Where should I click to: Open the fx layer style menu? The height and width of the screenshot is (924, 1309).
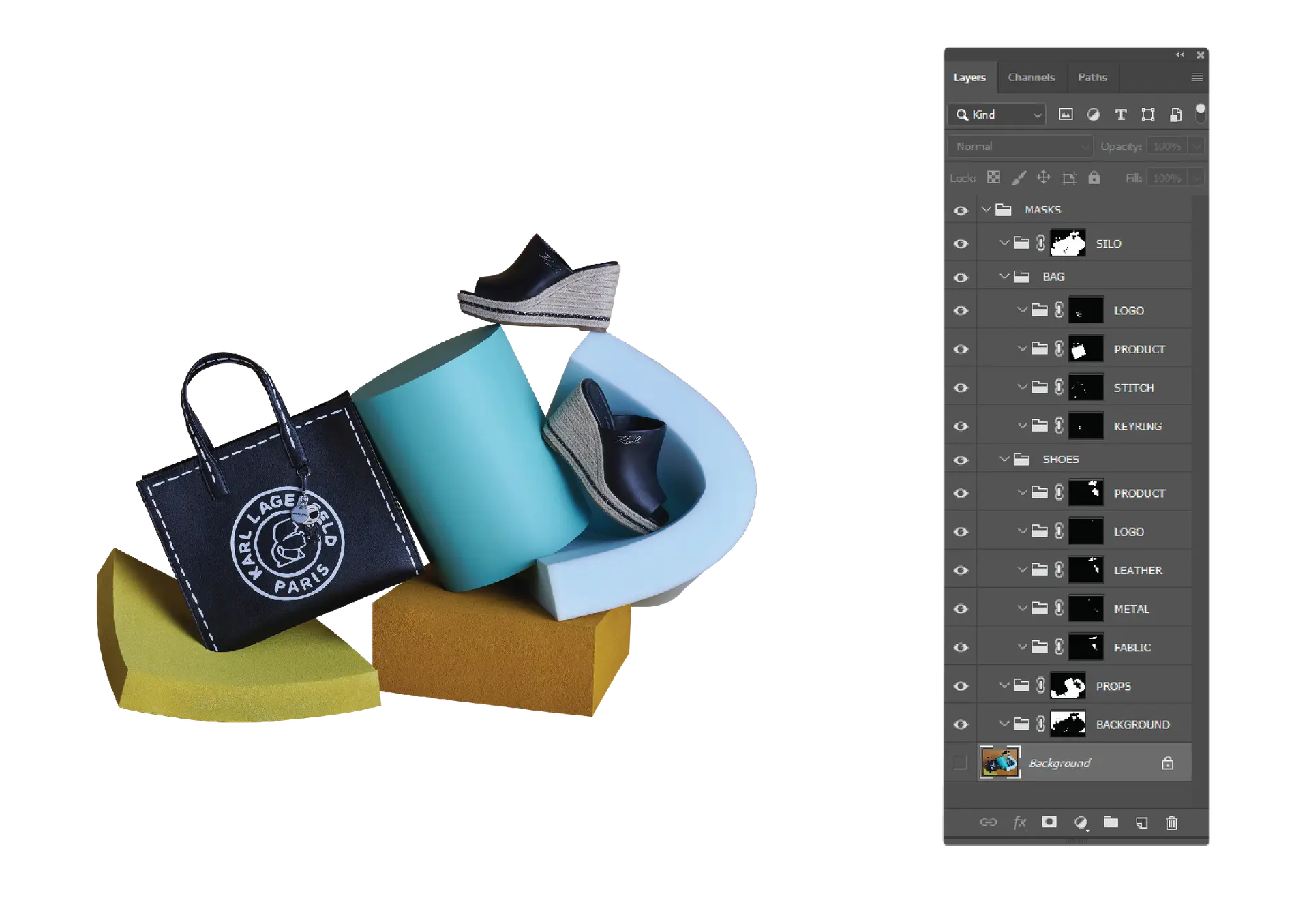pyautogui.click(x=1019, y=822)
